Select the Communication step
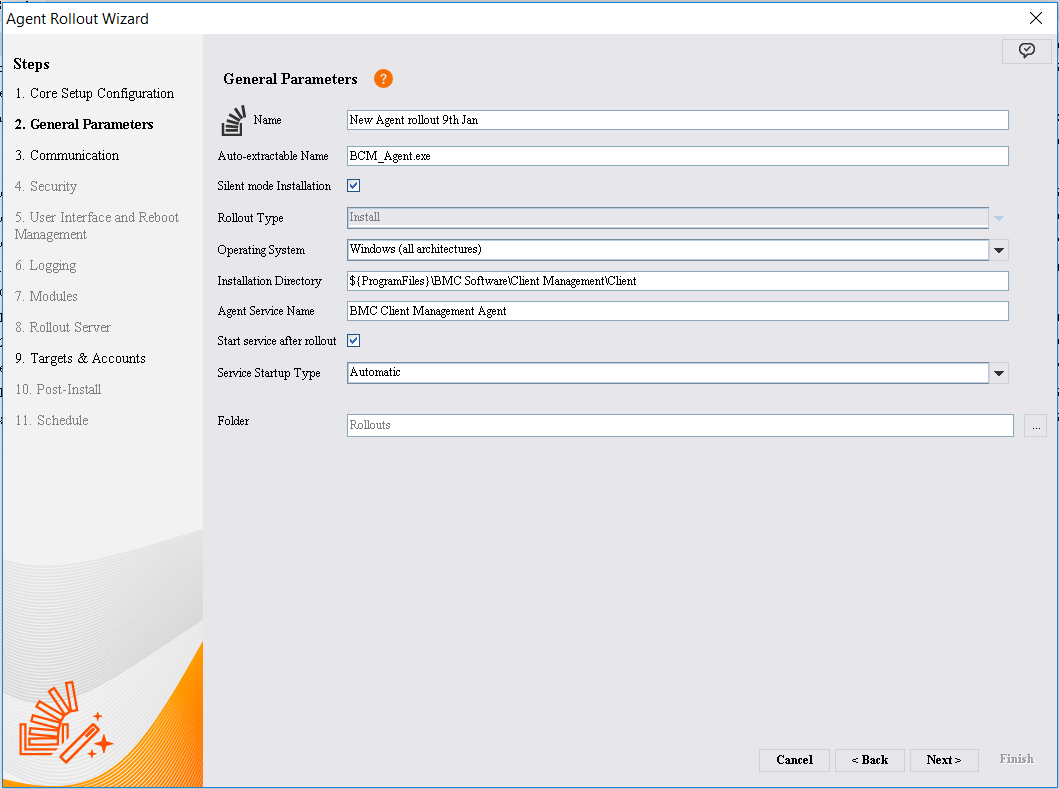The height and width of the screenshot is (789, 1059). [x=74, y=156]
